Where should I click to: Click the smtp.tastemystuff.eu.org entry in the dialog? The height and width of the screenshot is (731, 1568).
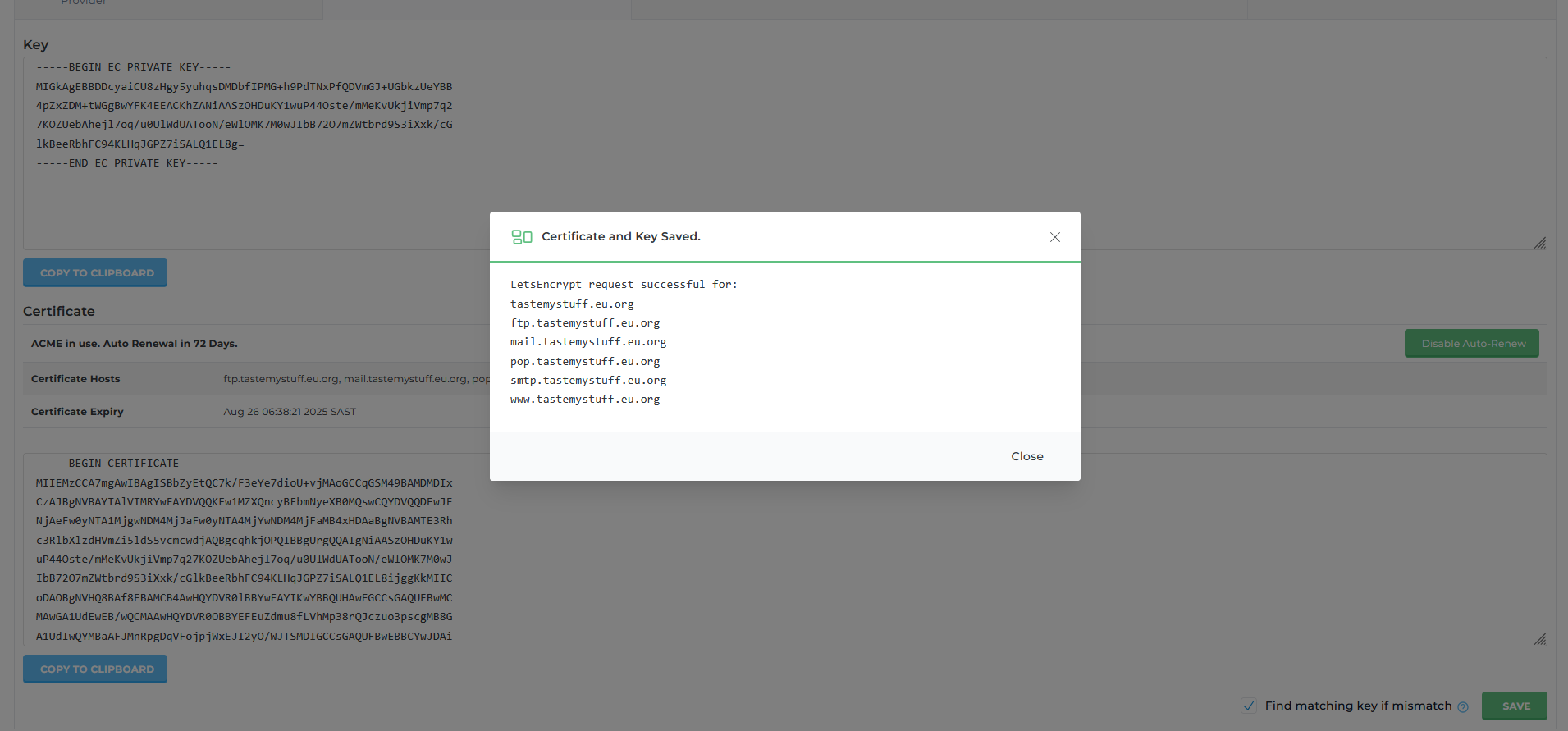click(587, 381)
